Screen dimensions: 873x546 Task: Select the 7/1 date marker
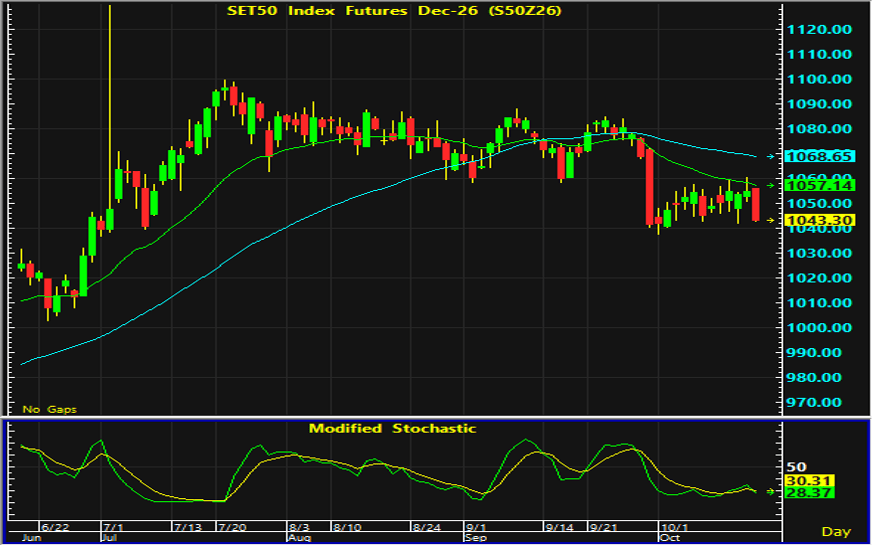[x=114, y=527]
